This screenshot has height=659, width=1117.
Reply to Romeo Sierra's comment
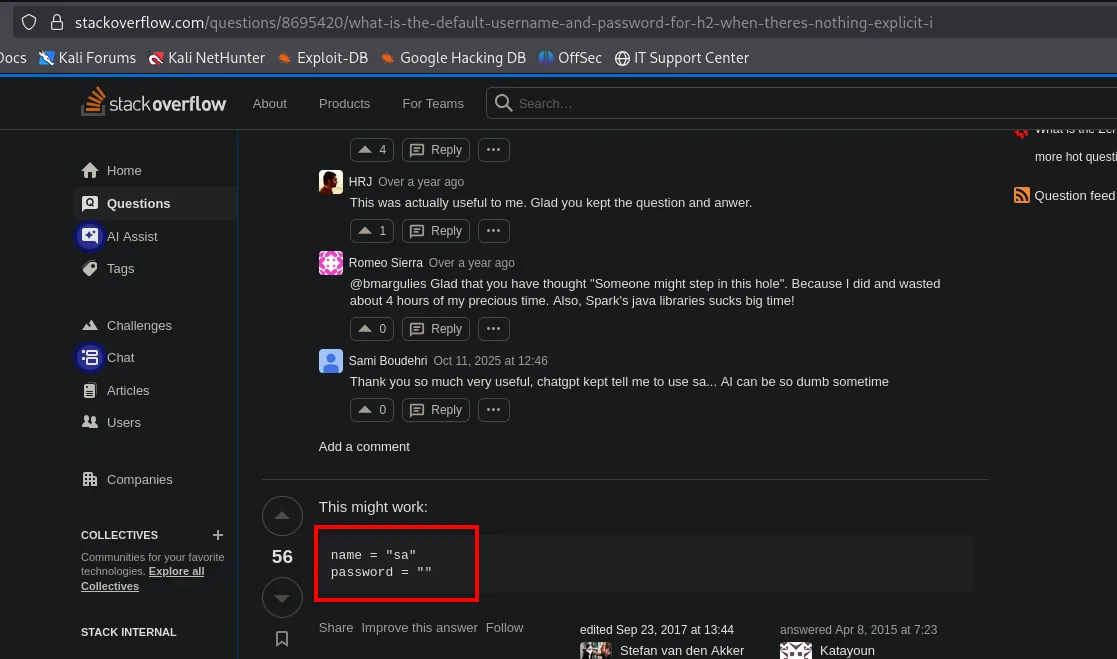436,329
